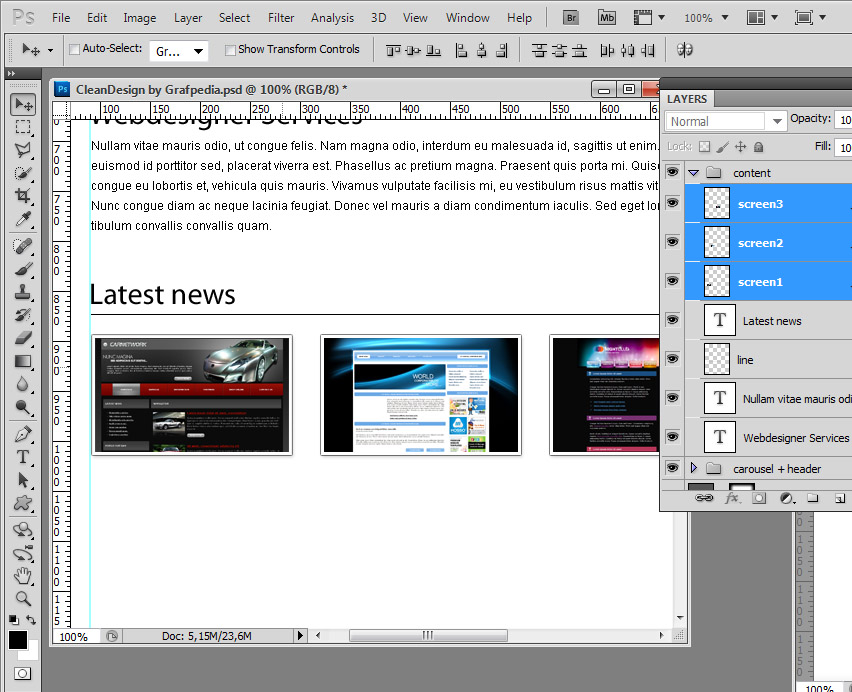Hide the carousel + header group
852x692 pixels.
[673, 468]
